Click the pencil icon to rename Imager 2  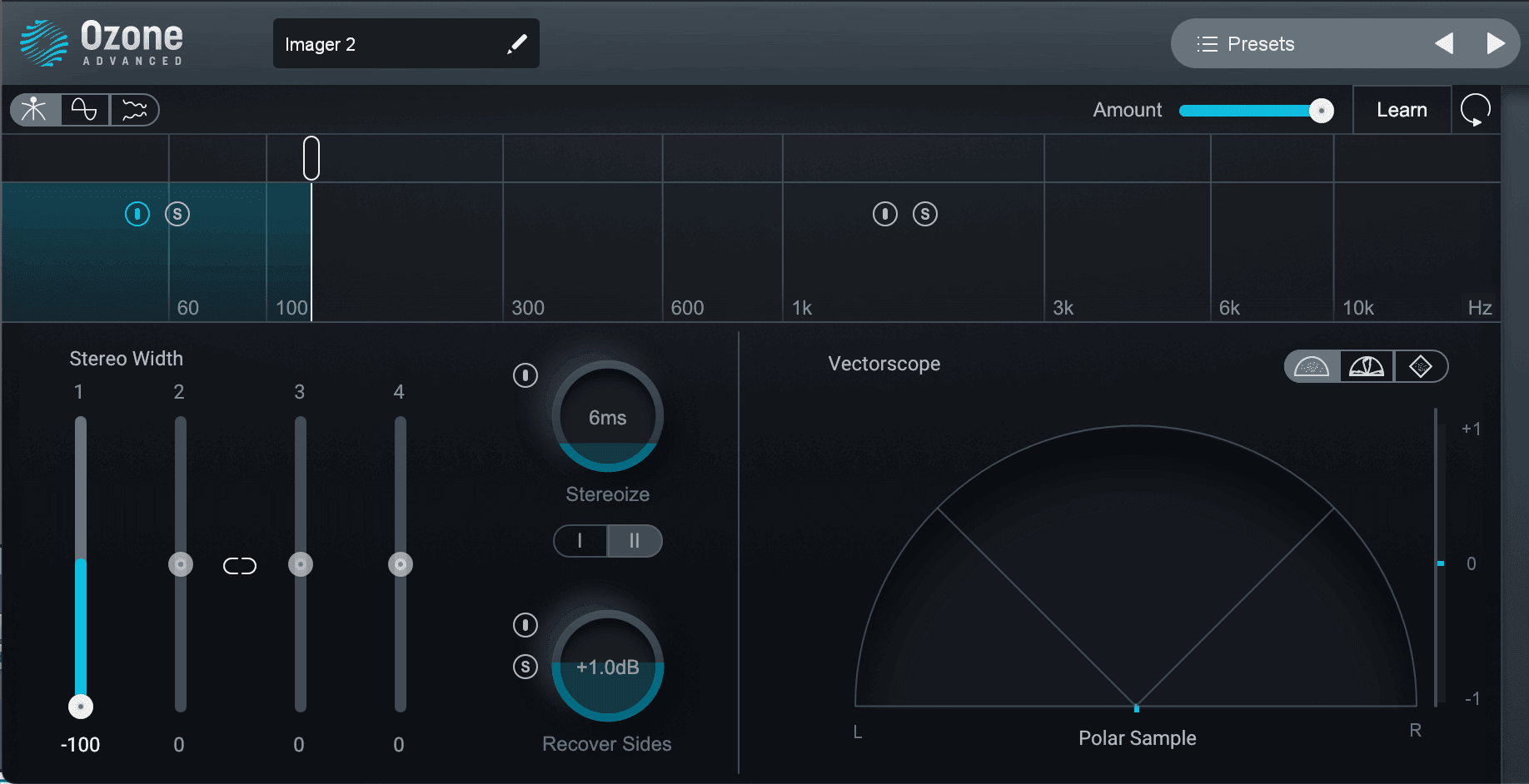tap(517, 44)
